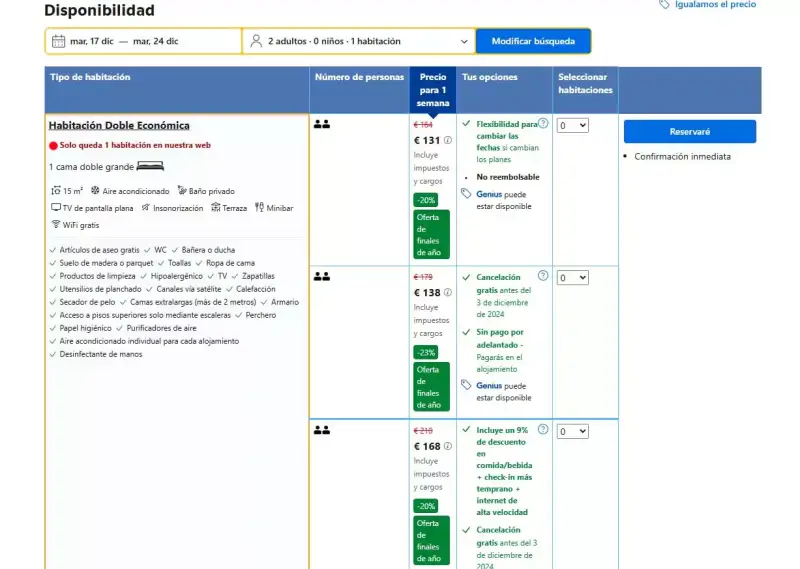The width and height of the screenshot is (800, 569).
Task: Click the price tag icon beside Igualamos el precio
Action: [664, 5]
